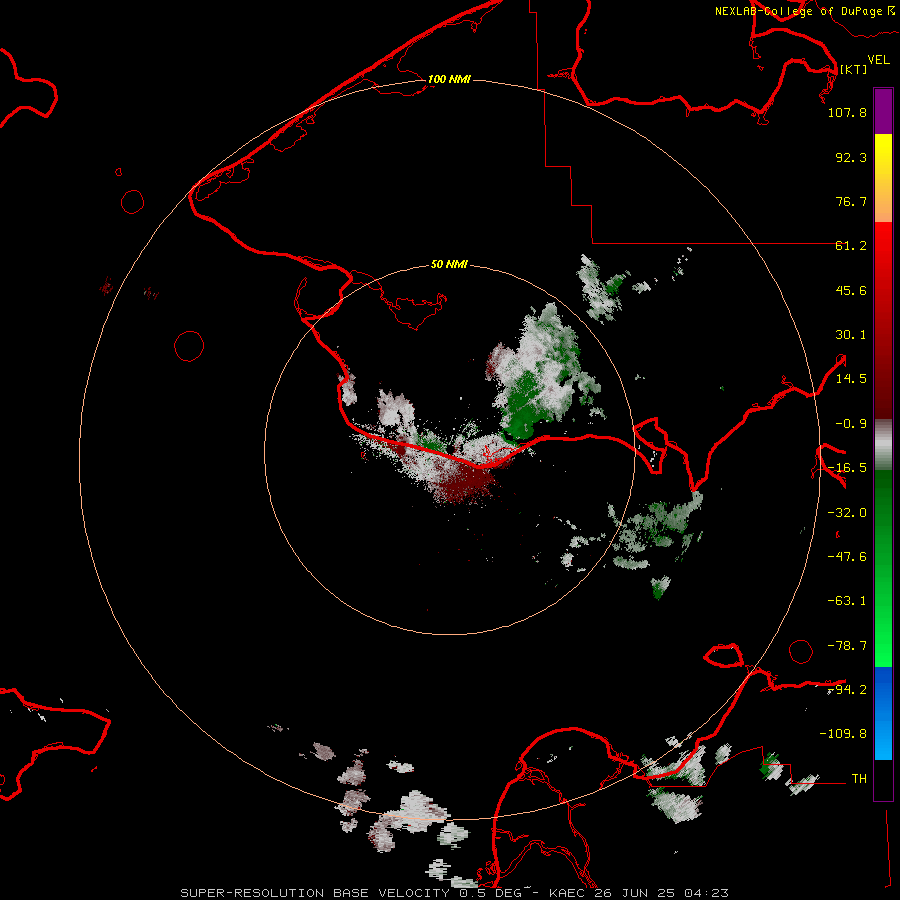Click the 76.7 velocity scale value
Viewport: 900px width, 900px height.
(851, 201)
